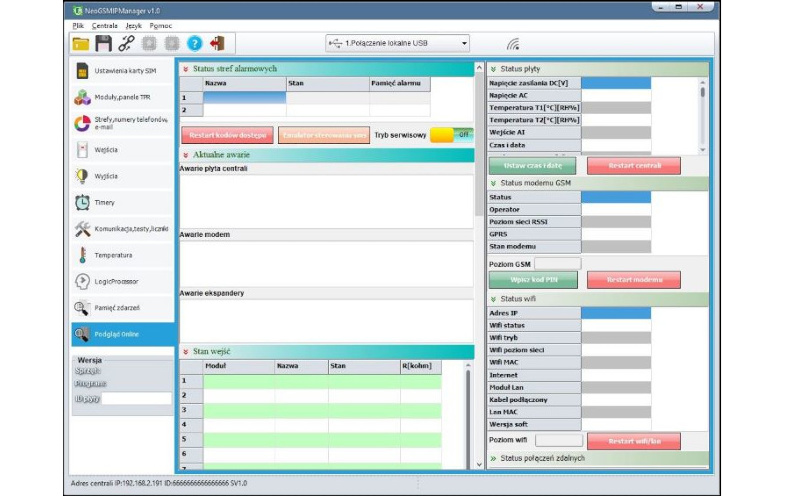785x496 pixels.
Task: Connect using the chain link toolbar icon
Action: [x=126, y=44]
